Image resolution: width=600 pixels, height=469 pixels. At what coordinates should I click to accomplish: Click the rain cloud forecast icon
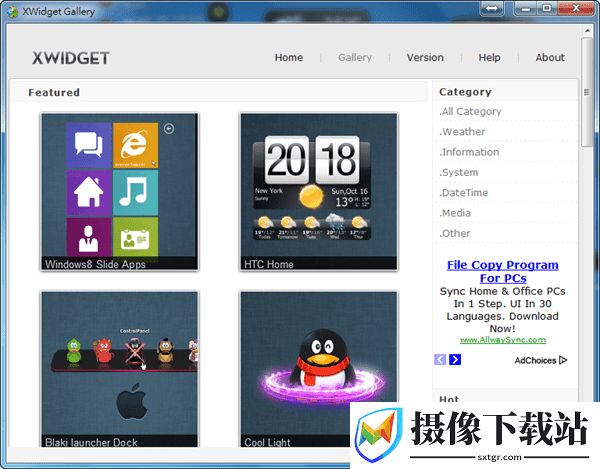pyautogui.click(x=335, y=221)
